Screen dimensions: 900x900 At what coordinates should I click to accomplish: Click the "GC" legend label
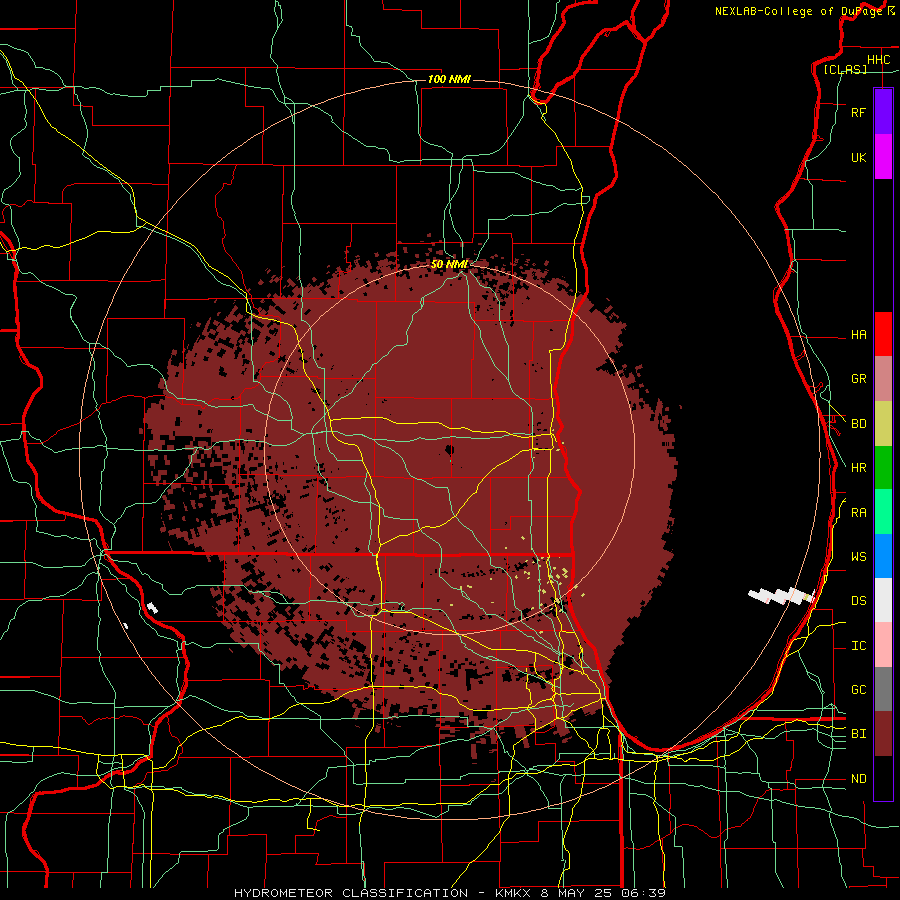point(858,690)
